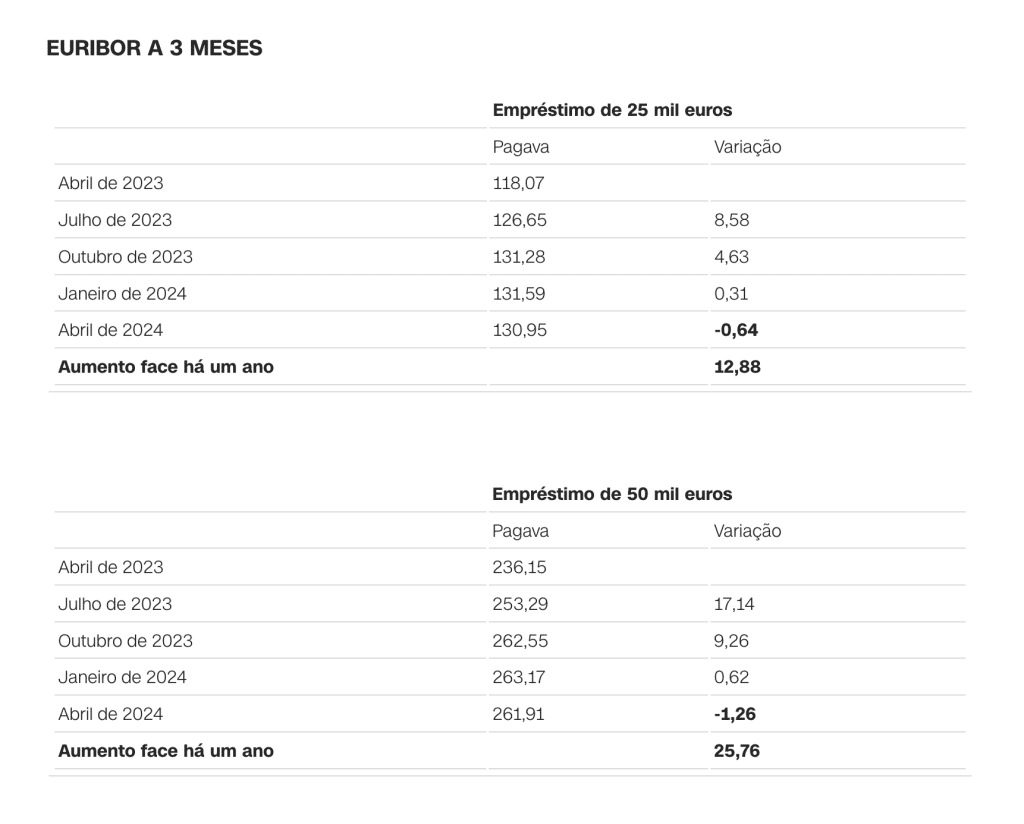Click the "EURIBOR A 3 MESES" heading

155,48
